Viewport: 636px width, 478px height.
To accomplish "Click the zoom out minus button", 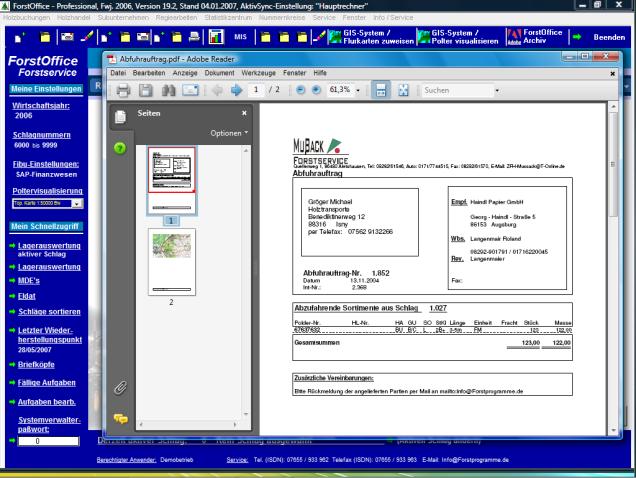I will point(301,90).
